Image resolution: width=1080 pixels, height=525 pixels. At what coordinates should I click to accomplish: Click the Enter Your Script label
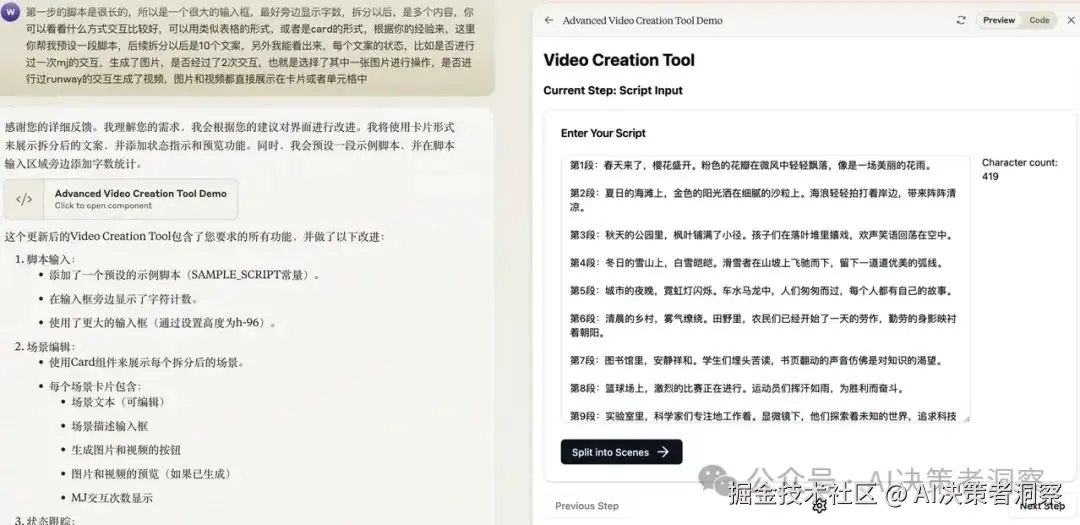click(603, 133)
